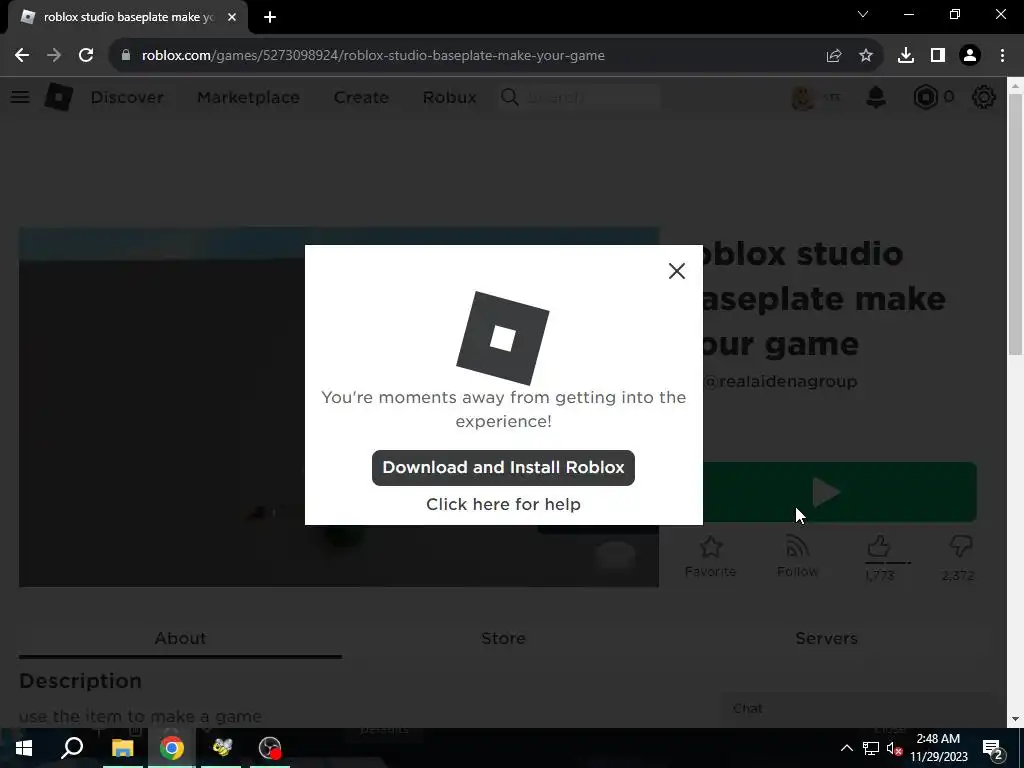Open the Roblox settings gear

(x=984, y=97)
